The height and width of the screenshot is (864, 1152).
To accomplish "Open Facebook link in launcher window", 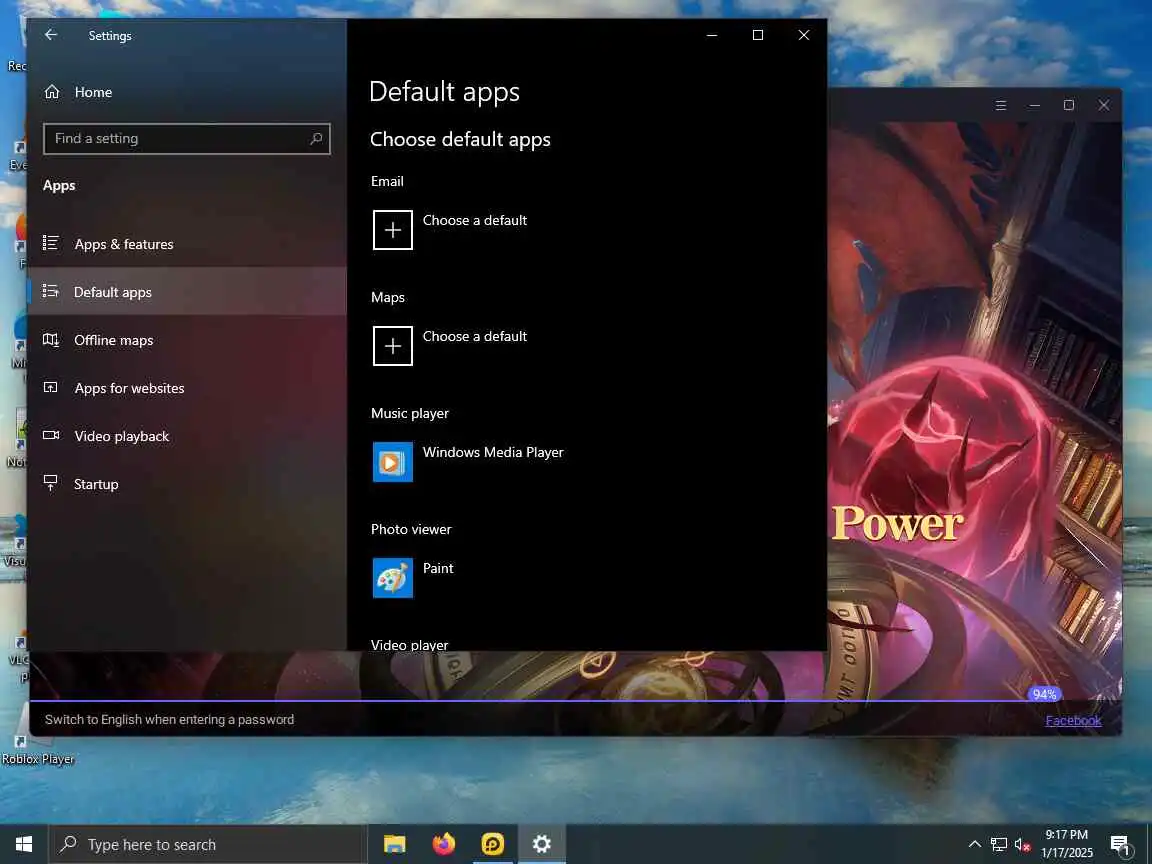I will (1073, 720).
